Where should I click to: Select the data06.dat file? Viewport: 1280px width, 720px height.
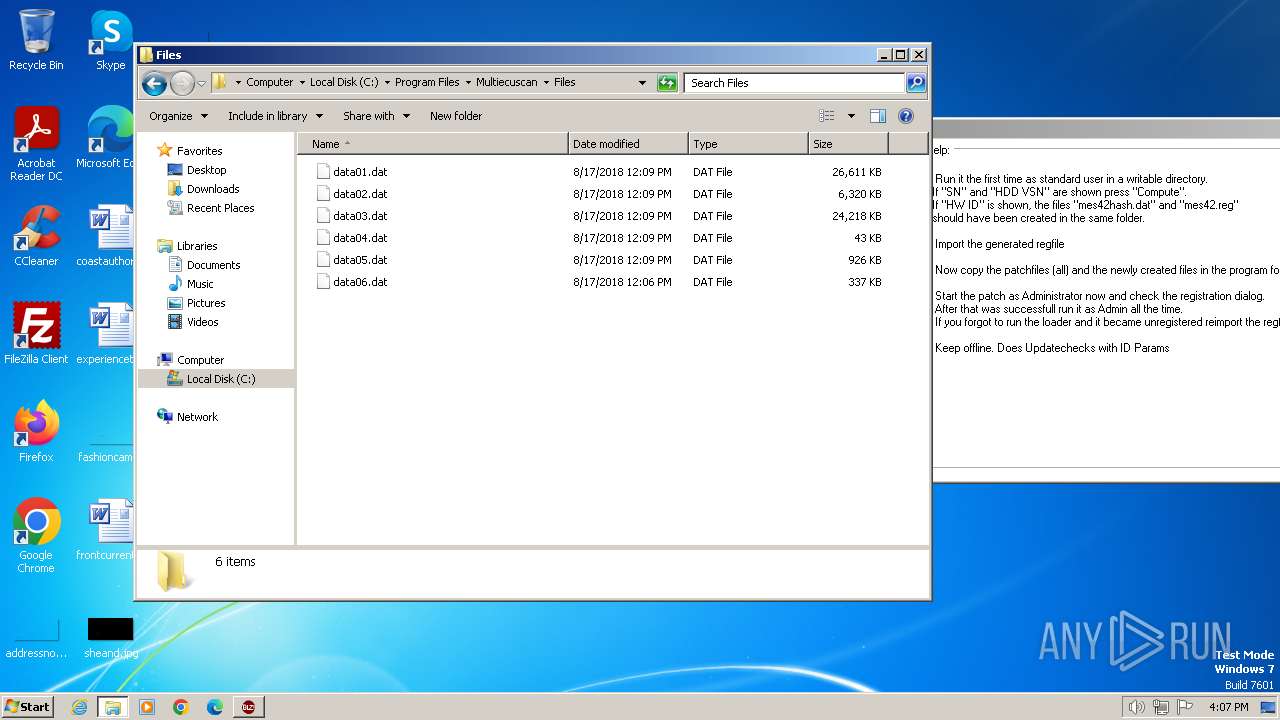pyautogui.click(x=360, y=282)
